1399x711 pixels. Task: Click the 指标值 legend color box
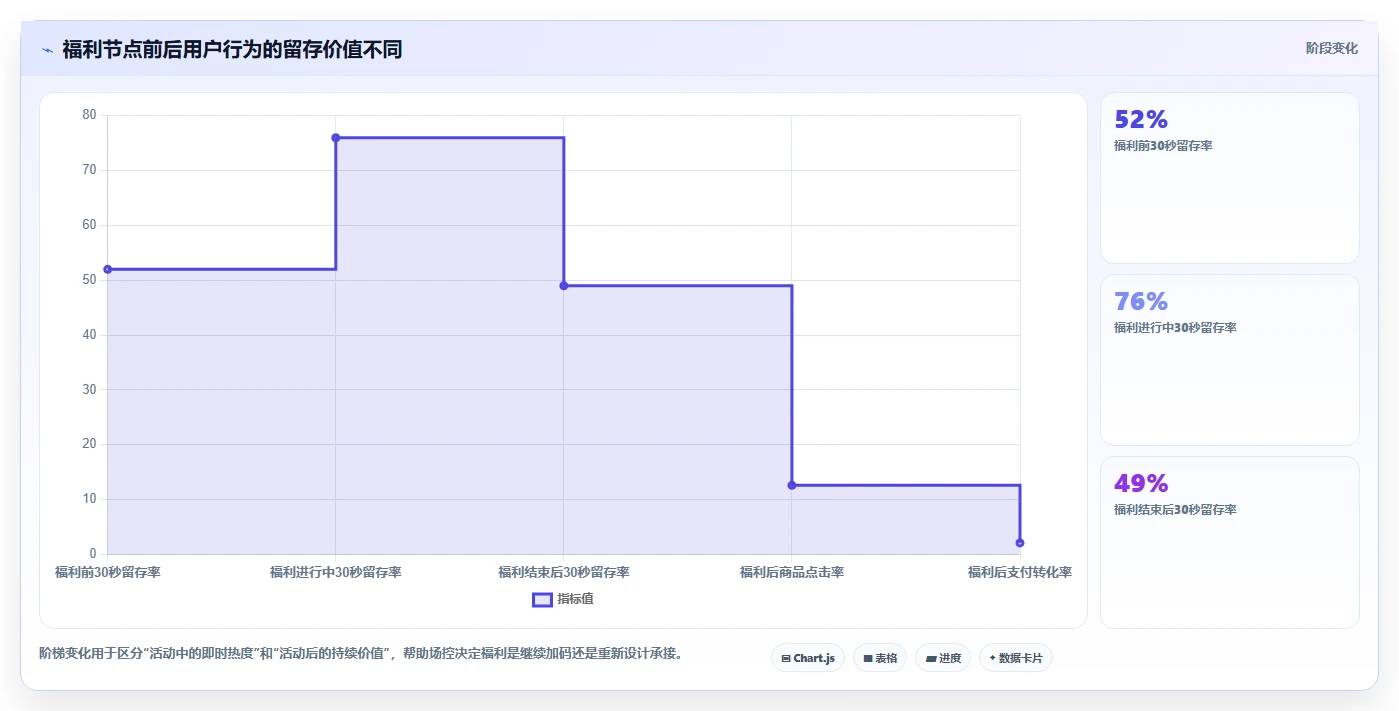tap(542, 599)
